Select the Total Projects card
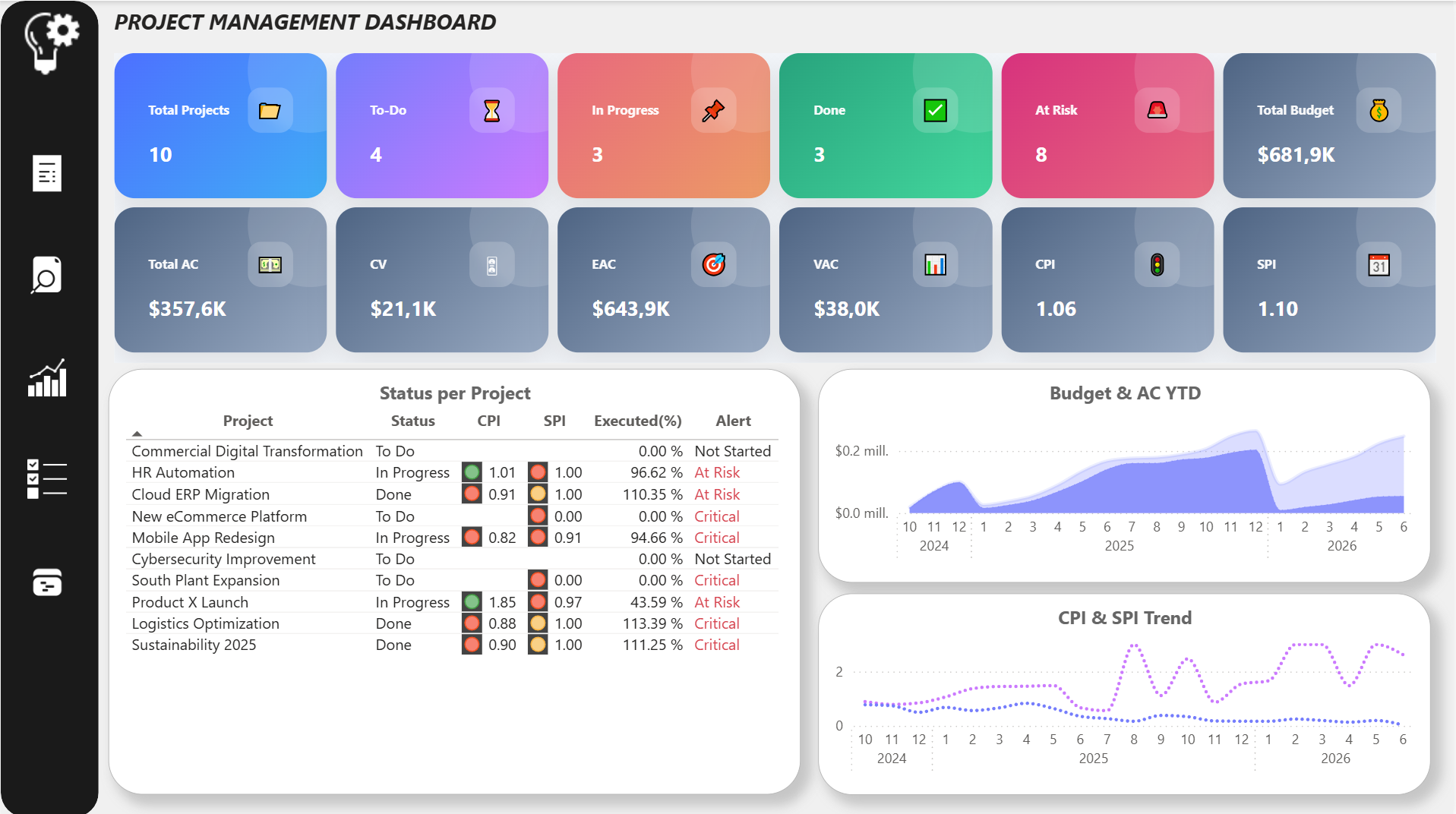Viewport: 1456px width, 814px height. 220,126
